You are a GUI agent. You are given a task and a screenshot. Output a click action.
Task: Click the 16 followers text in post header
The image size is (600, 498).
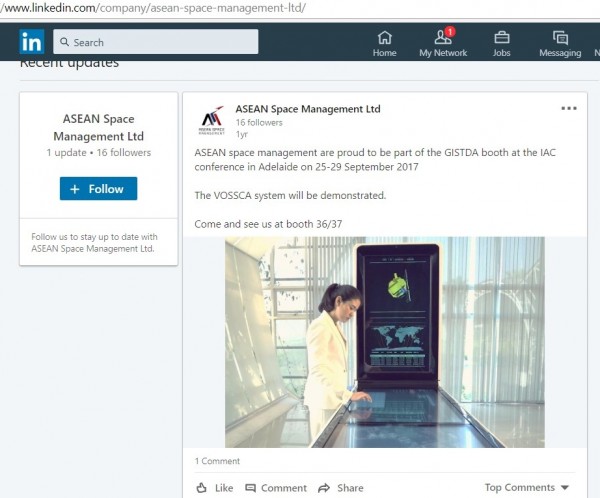pyautogui.click(x=258, y=122)
